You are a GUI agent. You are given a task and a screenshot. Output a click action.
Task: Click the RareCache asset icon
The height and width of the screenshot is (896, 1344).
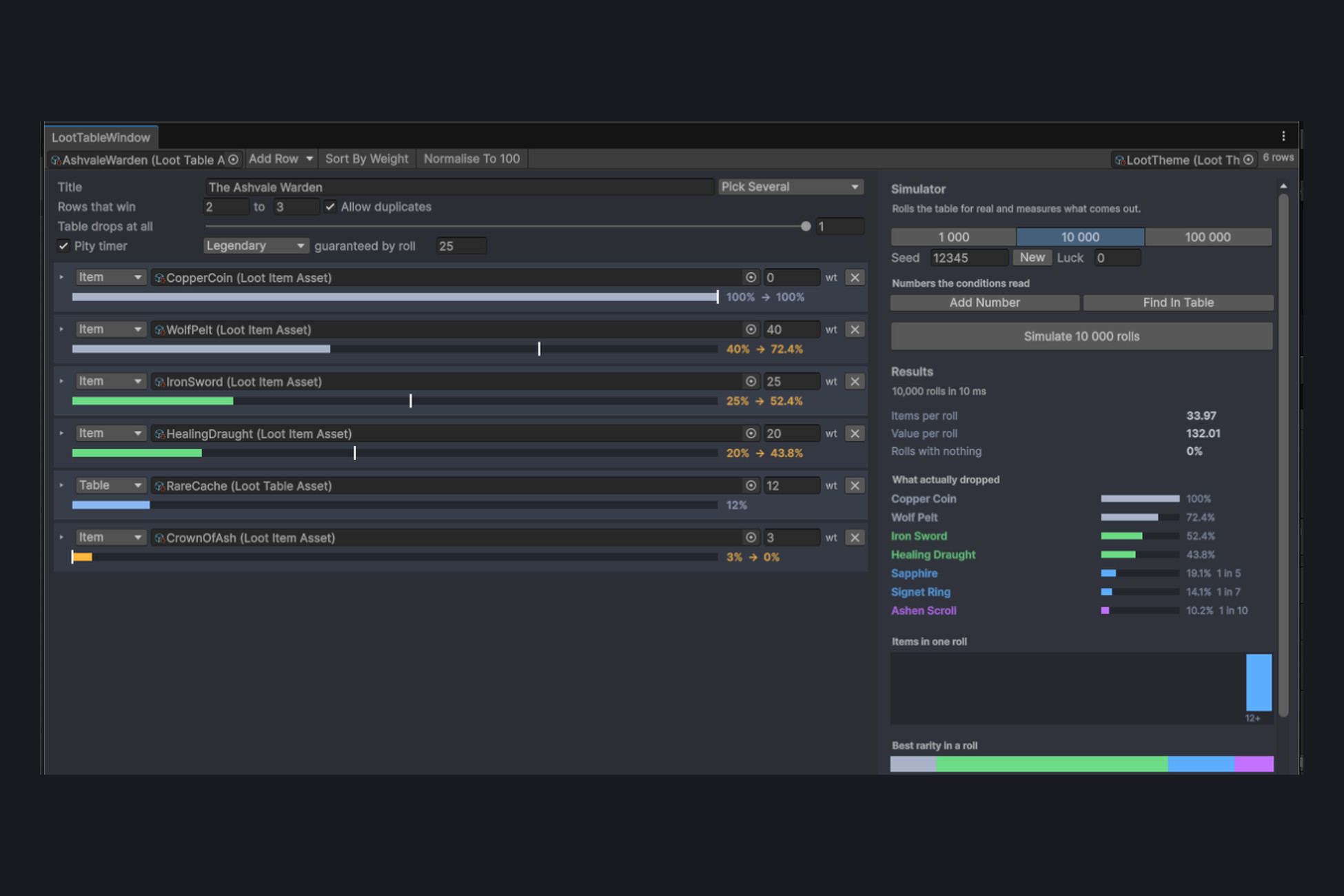159,486
